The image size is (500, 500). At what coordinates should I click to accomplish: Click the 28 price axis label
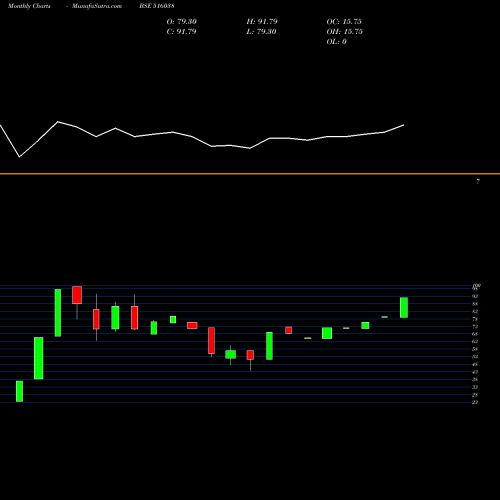[475, 395]
